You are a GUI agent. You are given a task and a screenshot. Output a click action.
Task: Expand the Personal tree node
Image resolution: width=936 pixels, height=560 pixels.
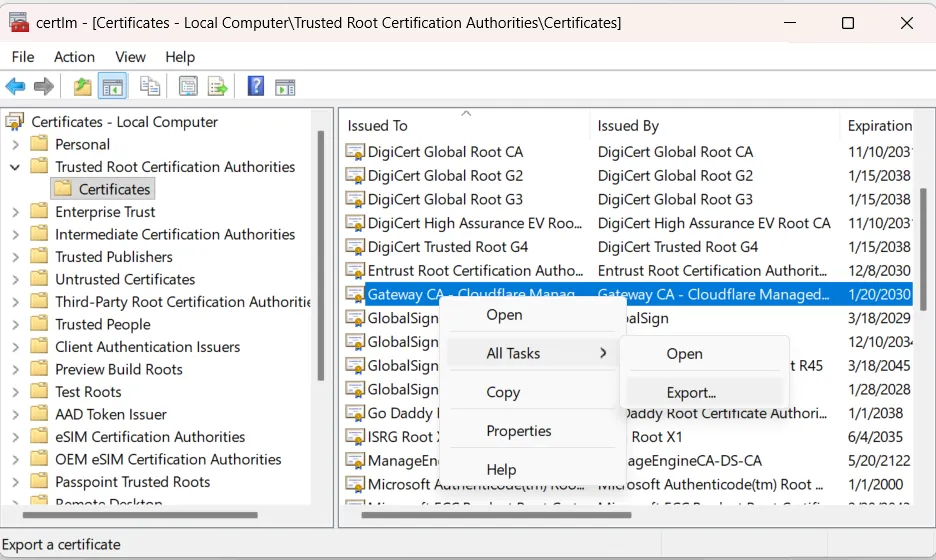16,144
